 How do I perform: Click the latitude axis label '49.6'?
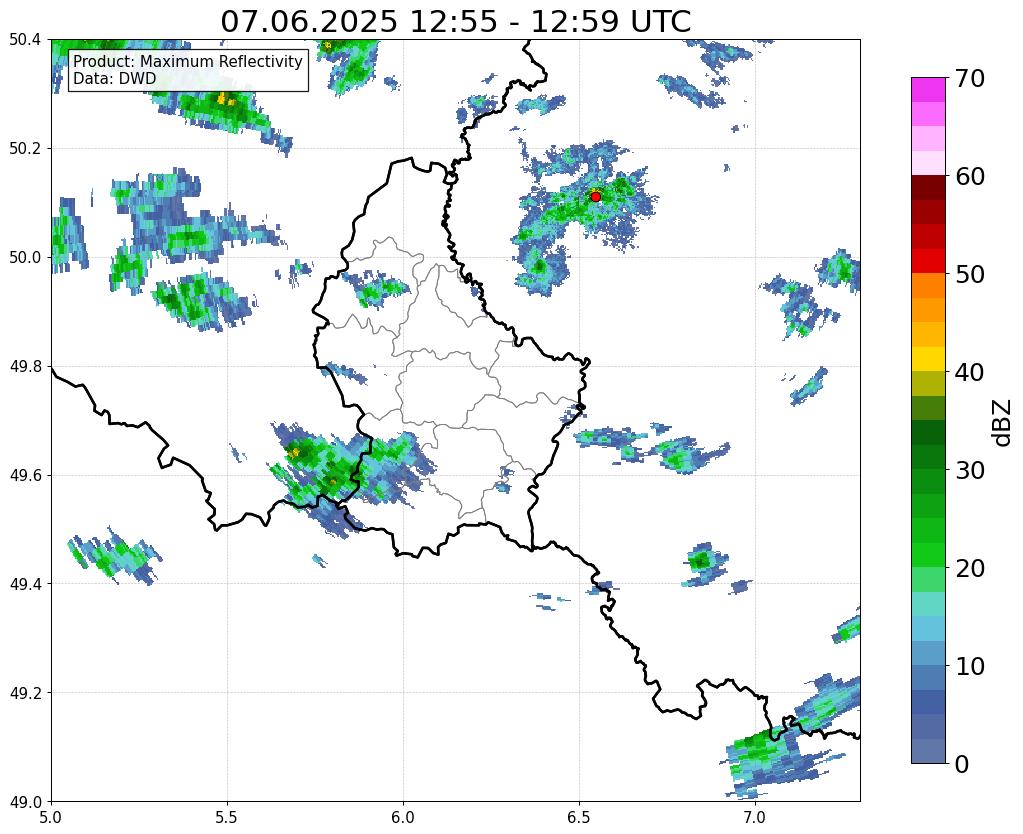(25, 476)
